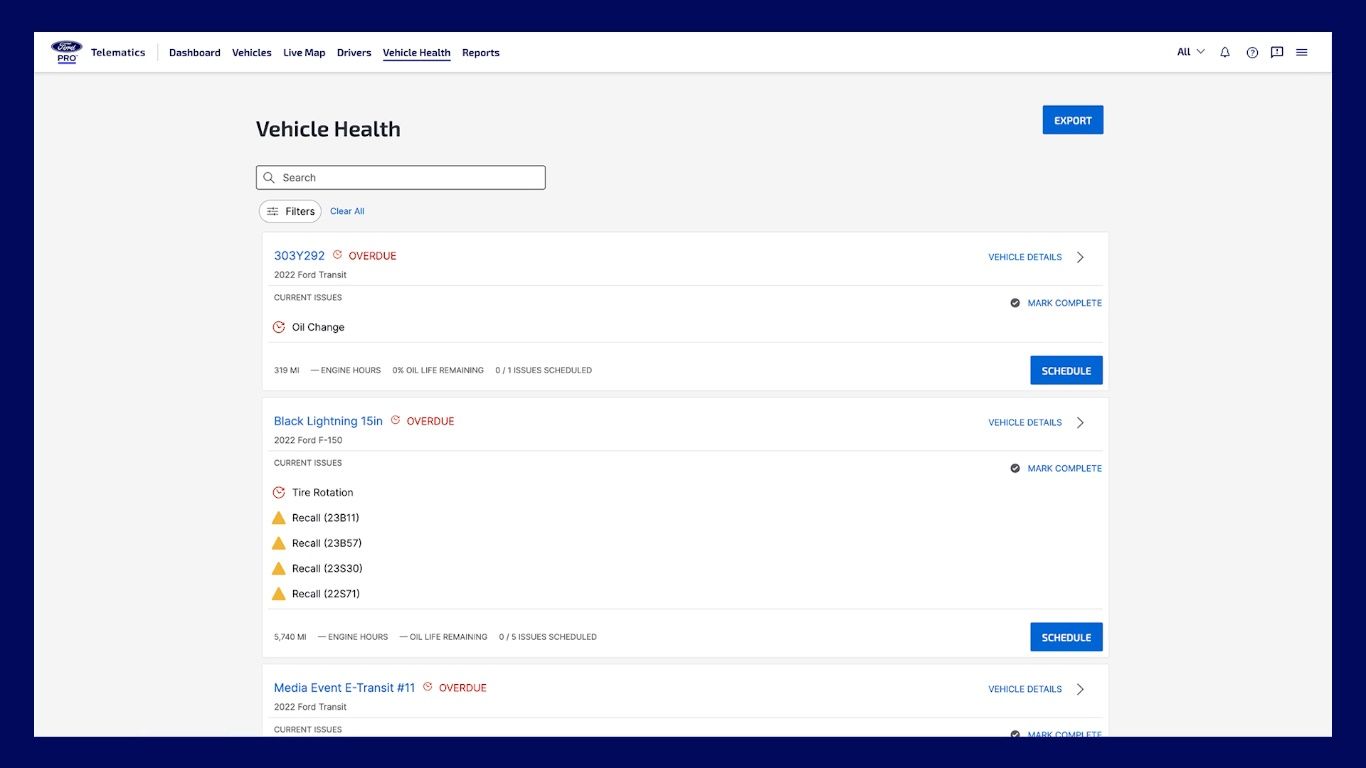Click warning triangle for Recall (23B57)

(x=279, y=543)
